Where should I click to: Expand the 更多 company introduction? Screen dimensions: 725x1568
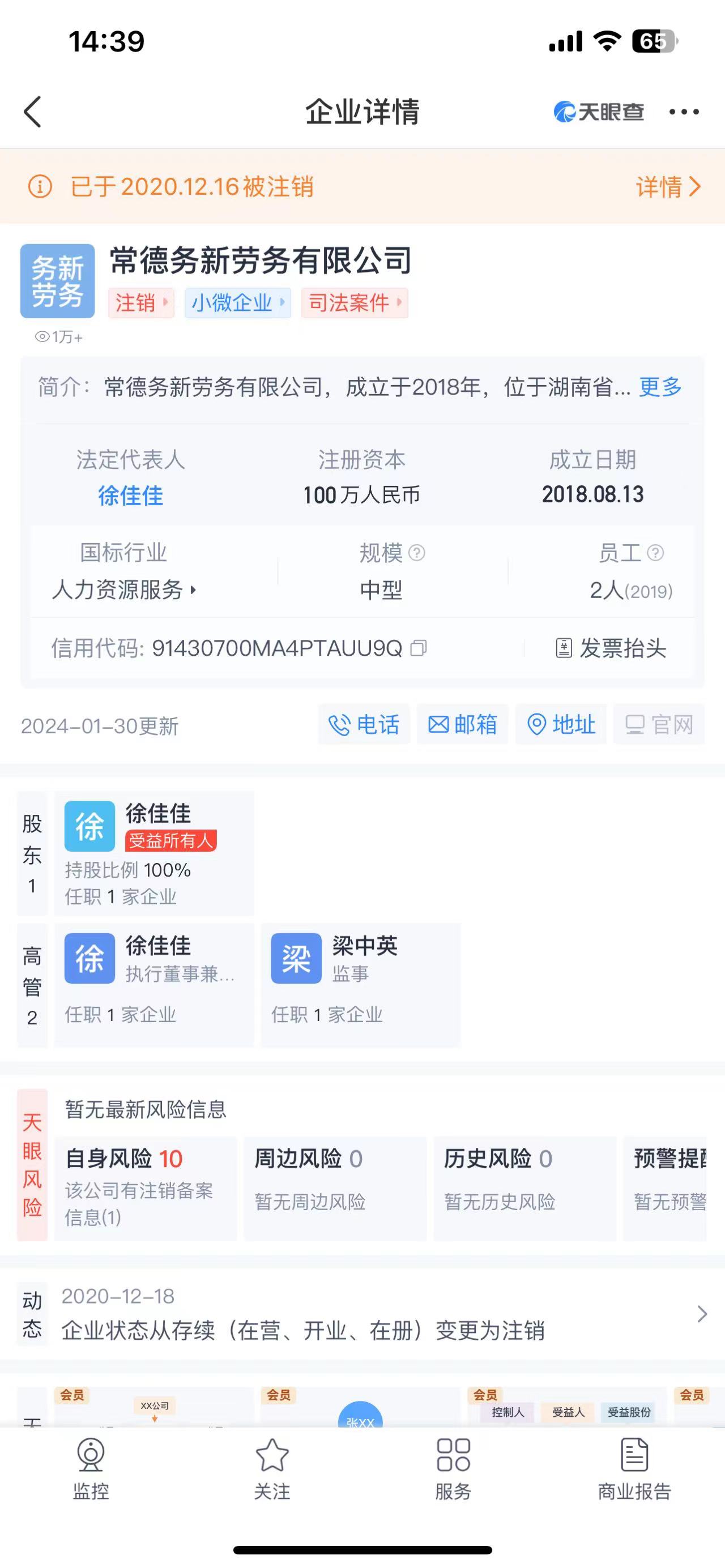[660, 387]
